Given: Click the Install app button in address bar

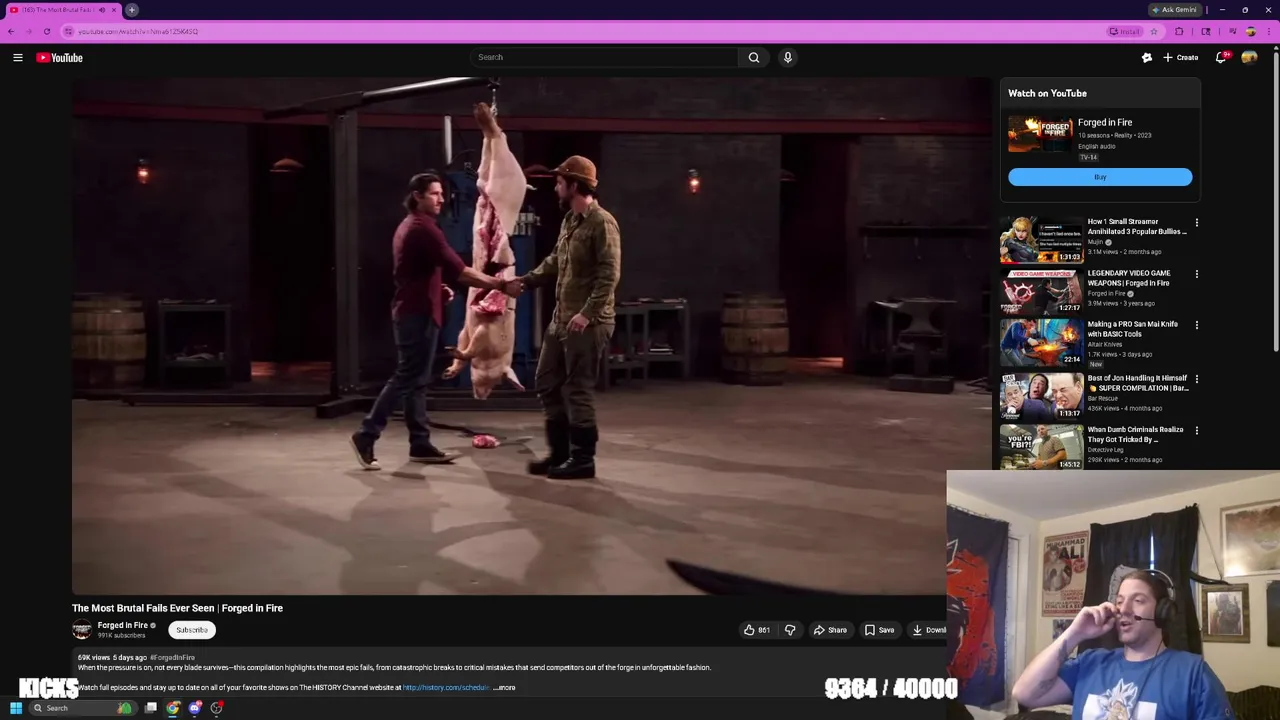Looking at the screenshot, I should [x=1125, y=31].
